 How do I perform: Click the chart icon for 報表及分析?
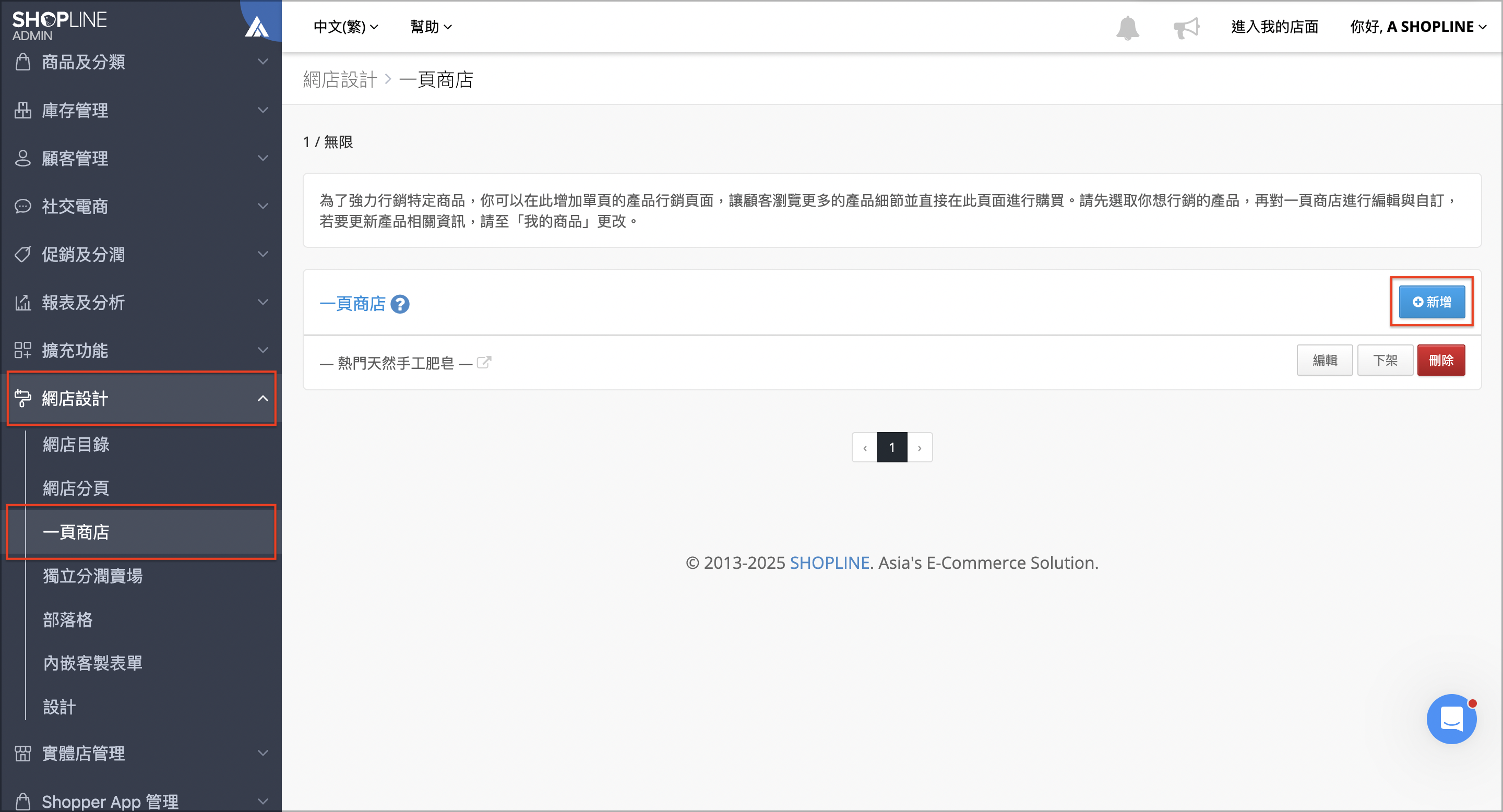[x=23, y=302]
